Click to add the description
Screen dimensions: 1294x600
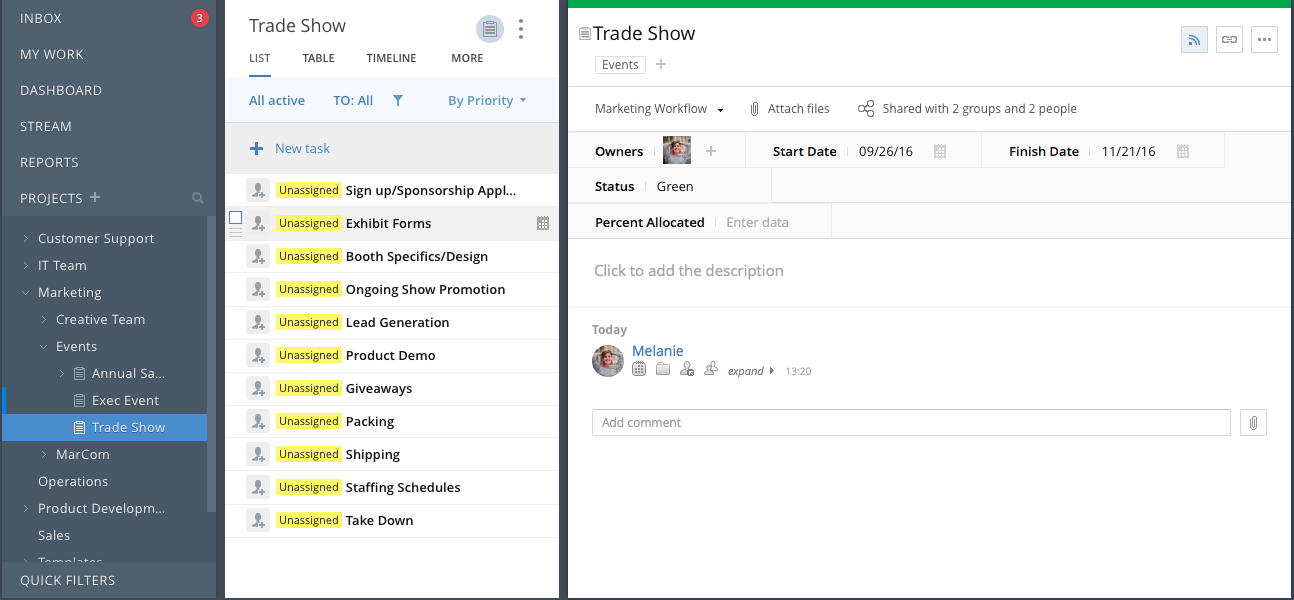click(x=689, y=270)
